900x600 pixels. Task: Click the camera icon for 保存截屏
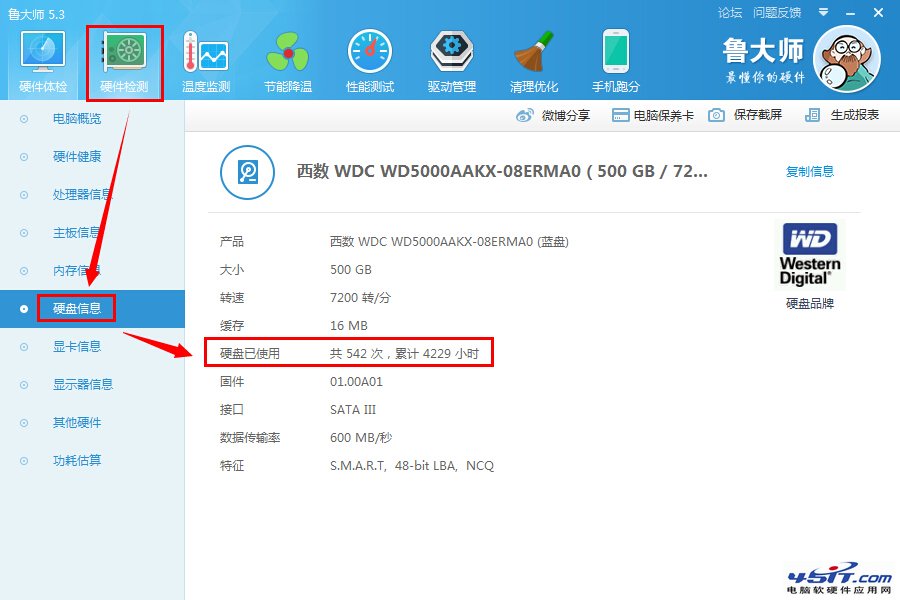716,115
